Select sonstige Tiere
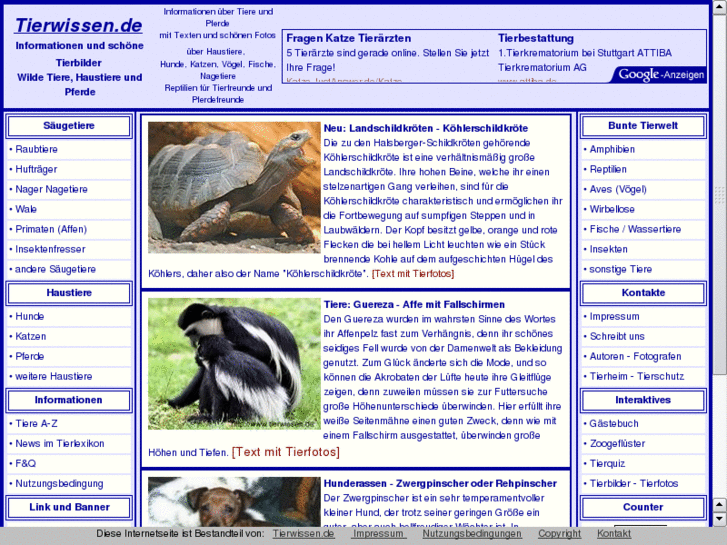Viewport: 727px width, 545px height. point(620,269)
